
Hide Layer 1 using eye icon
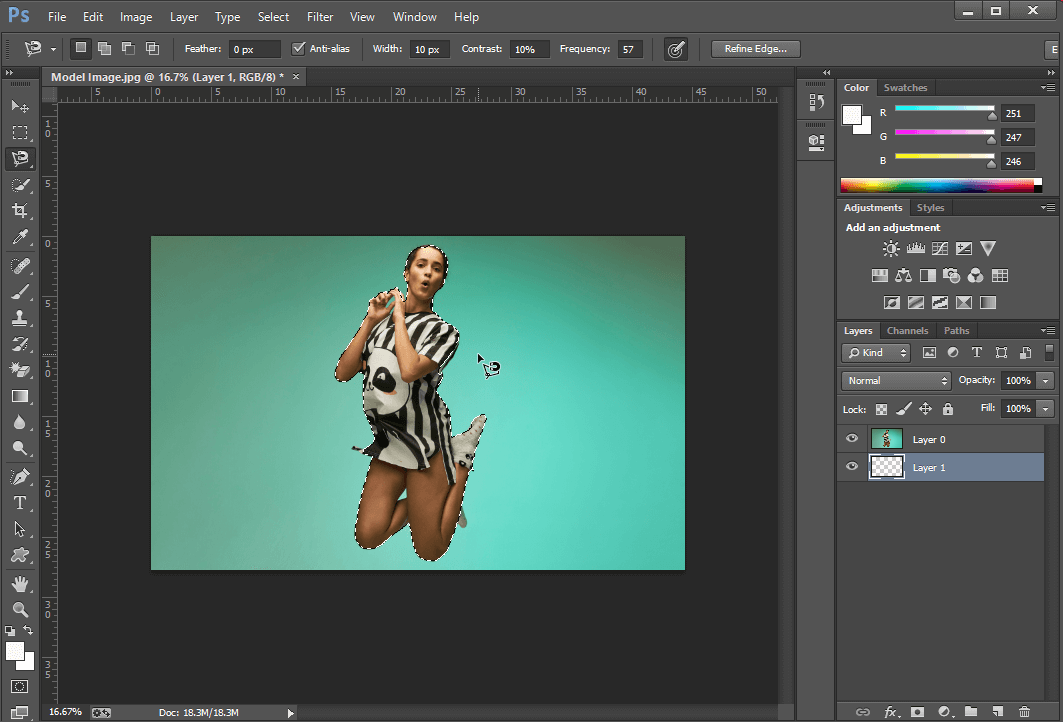click(852, 467)
